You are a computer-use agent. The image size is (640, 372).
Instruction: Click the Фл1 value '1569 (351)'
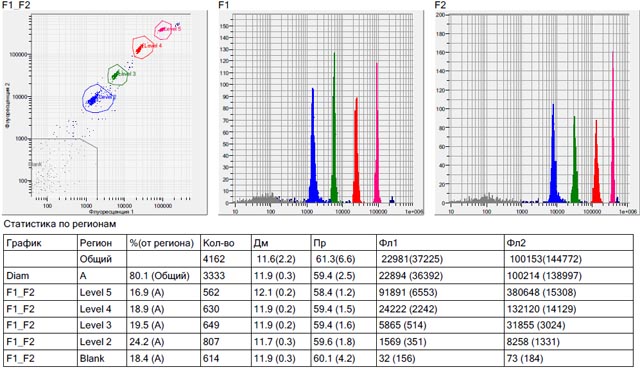402,342
